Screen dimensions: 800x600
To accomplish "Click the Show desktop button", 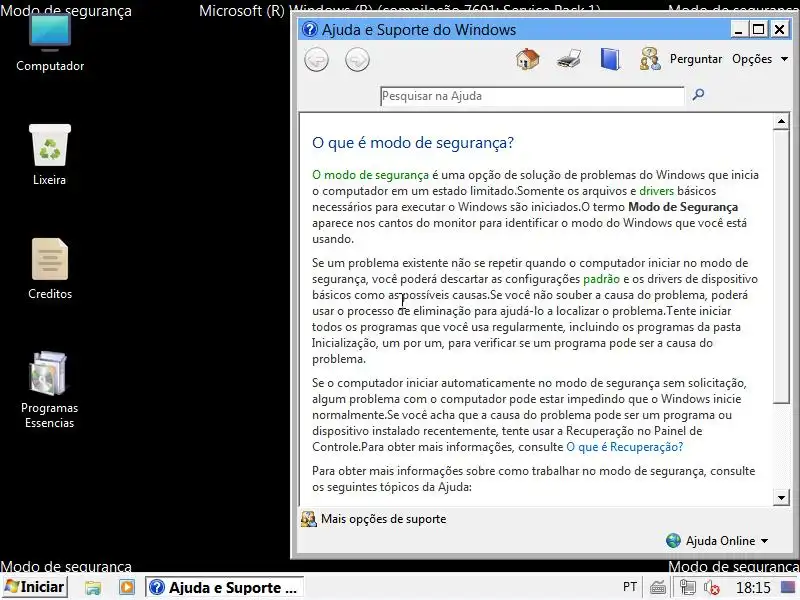I will (x=788, y=588).
